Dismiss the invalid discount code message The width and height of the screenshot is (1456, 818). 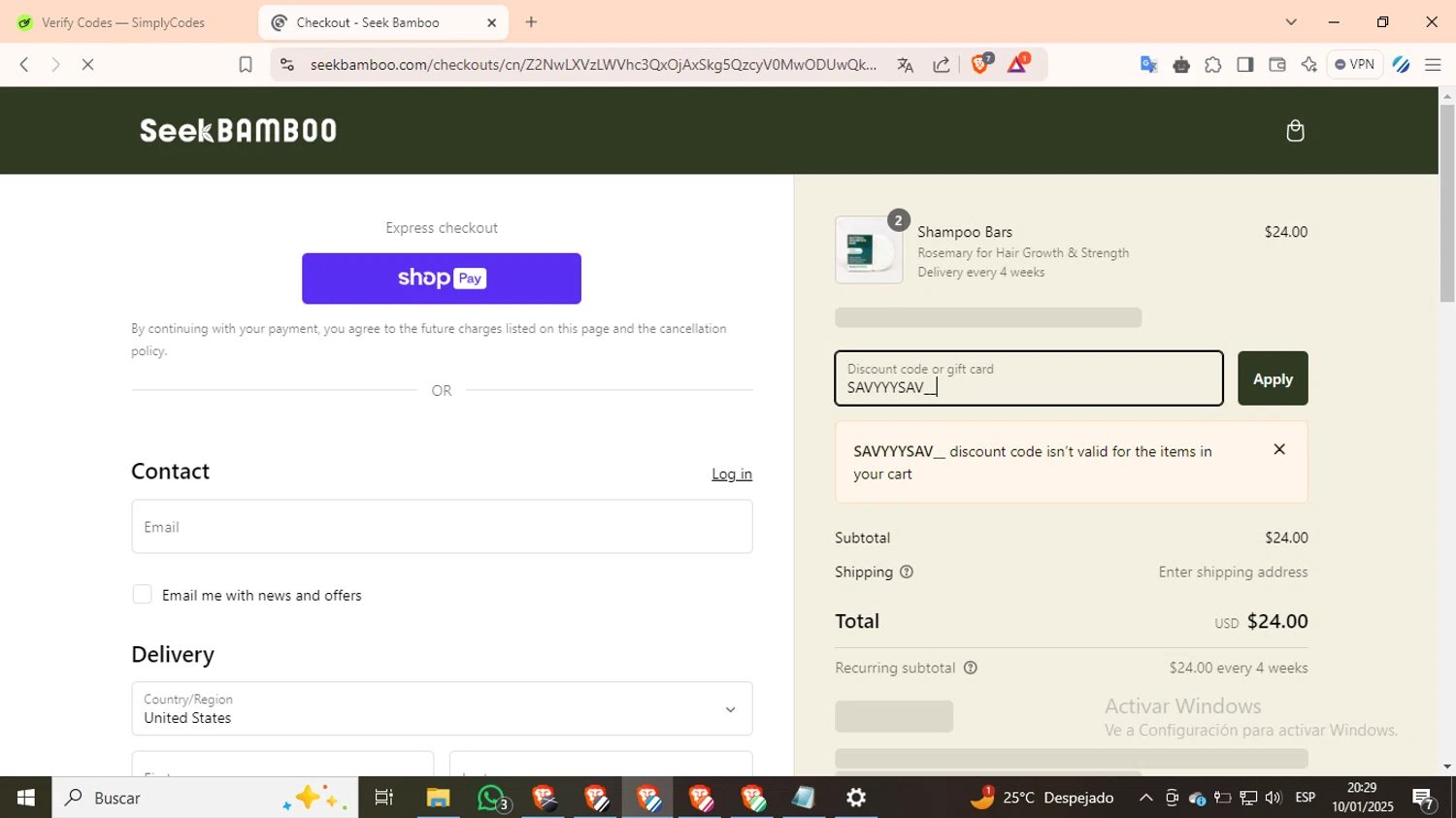[x=1279, y=449]
